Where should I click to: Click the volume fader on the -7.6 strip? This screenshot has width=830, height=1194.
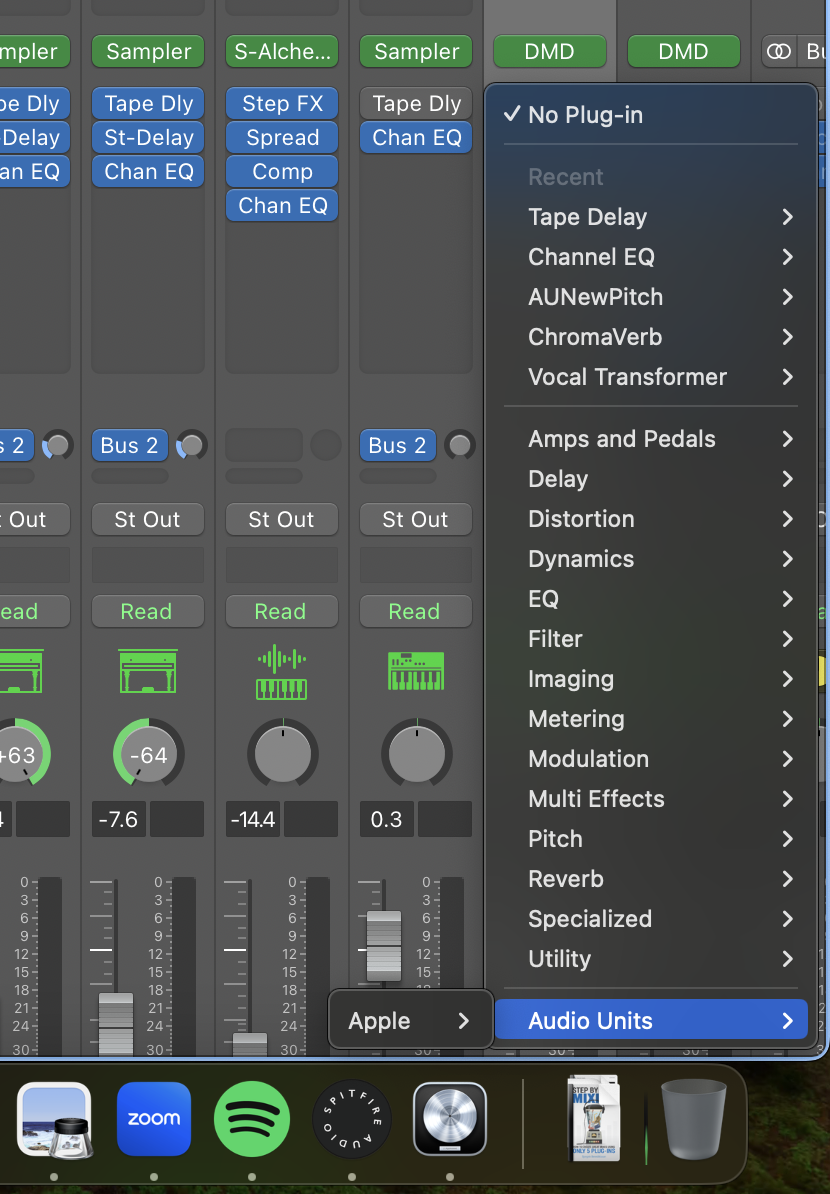pos(116,1023)
